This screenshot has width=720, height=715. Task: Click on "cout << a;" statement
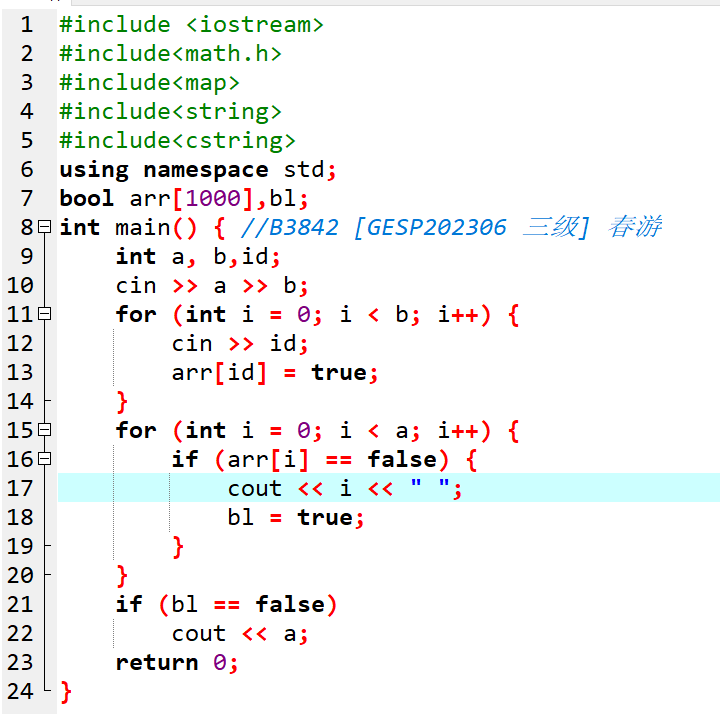[x=240, y=634]
